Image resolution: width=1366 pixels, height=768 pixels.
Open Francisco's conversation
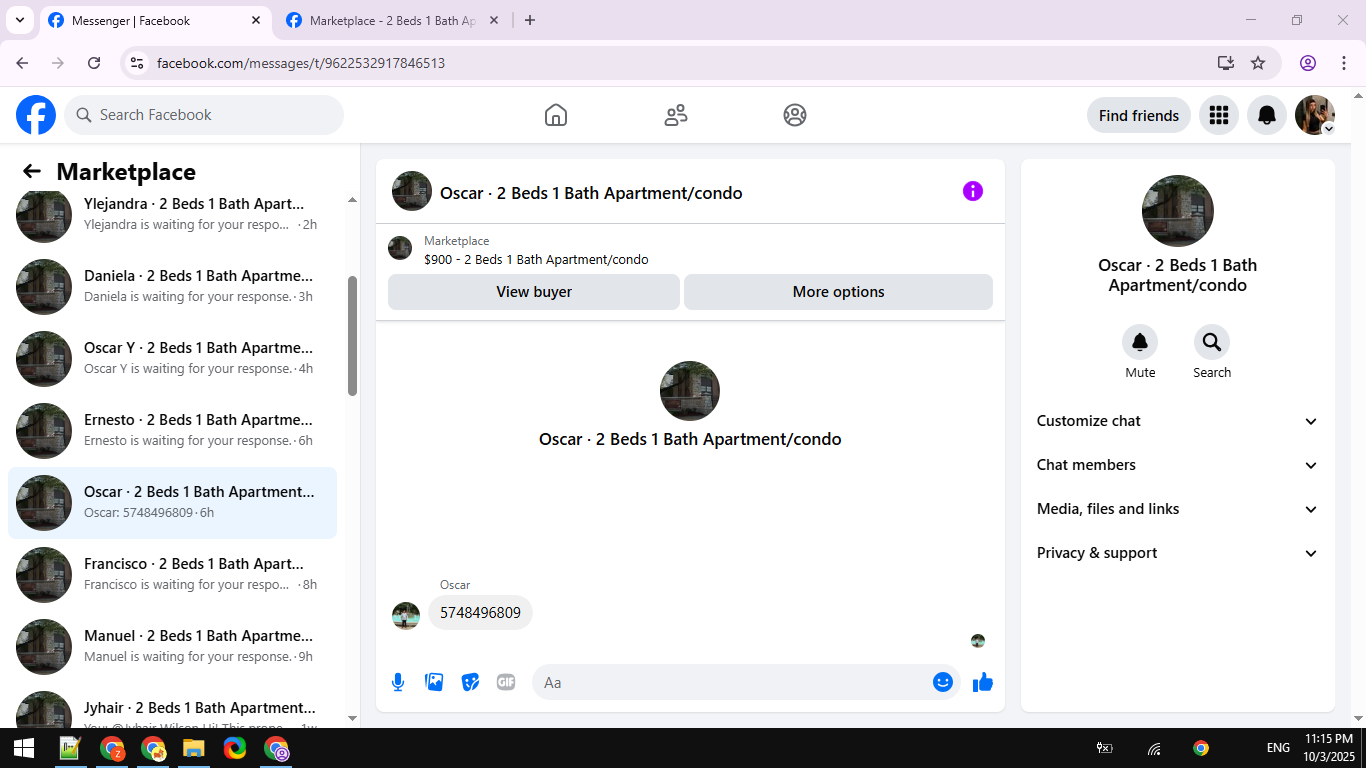pos(172,574)
